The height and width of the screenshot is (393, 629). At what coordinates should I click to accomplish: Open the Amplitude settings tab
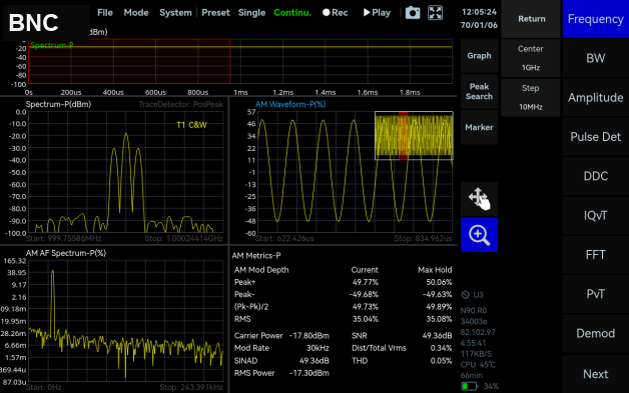click(x=596, y=97)
